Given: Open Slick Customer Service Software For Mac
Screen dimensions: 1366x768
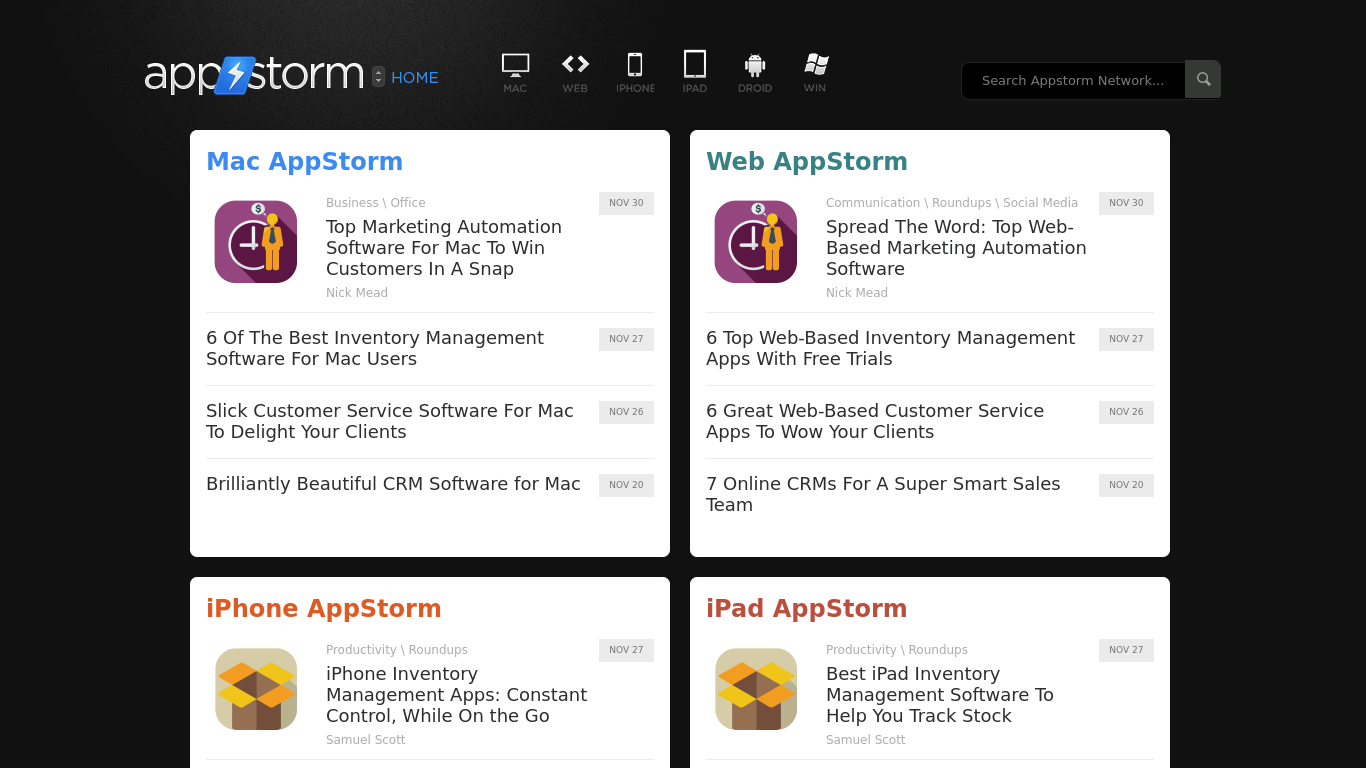Looking at the screenshot, I should (390, 421).
